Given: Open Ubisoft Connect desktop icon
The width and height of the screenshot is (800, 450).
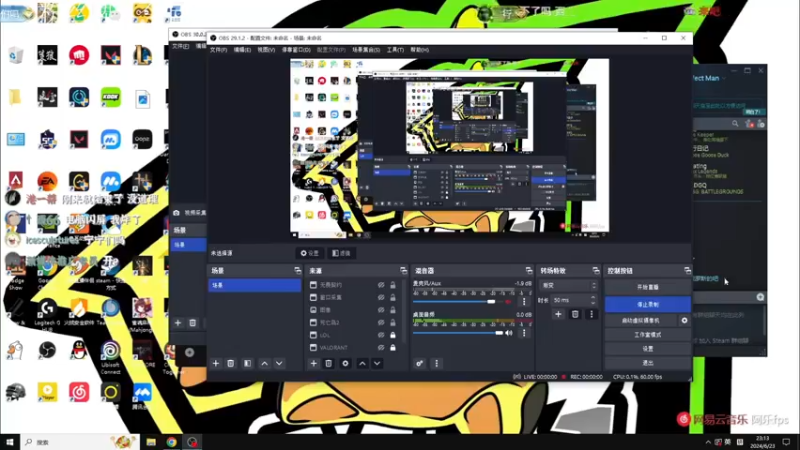Looking at the screenshot, I should point(110,356).
